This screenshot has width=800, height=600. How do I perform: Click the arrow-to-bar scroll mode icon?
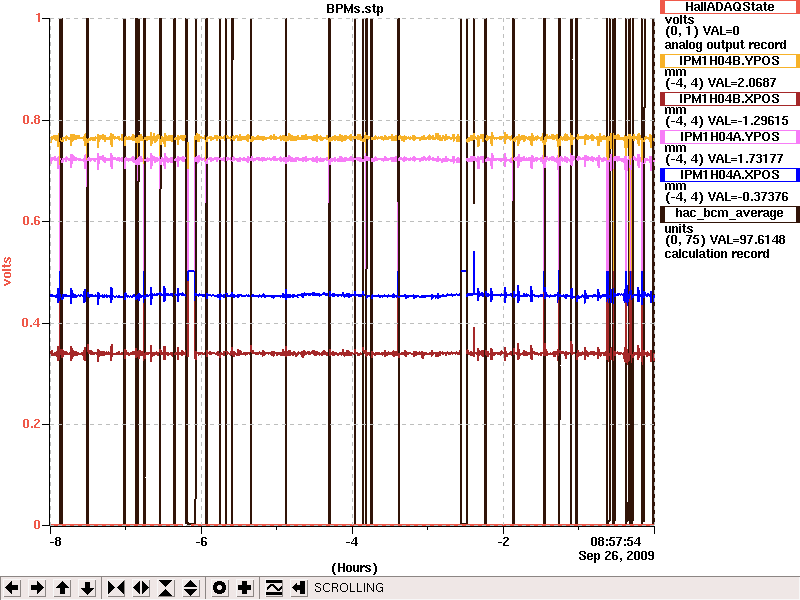(299, 588)
